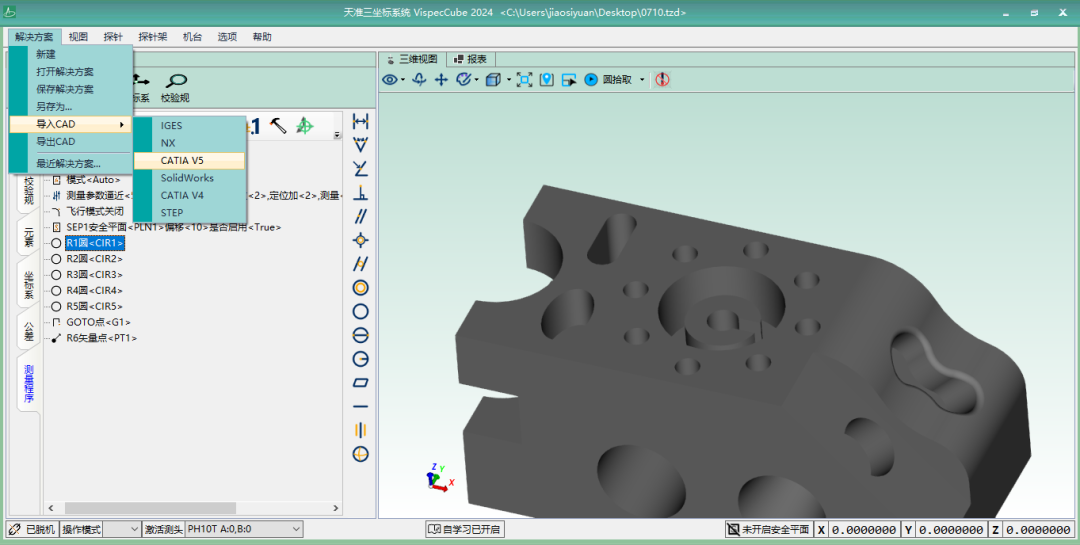Image resolution: width=1080 pixels, height=545 pixels.
Task: Click the pan move arrows icon
Action: (441, 79)
